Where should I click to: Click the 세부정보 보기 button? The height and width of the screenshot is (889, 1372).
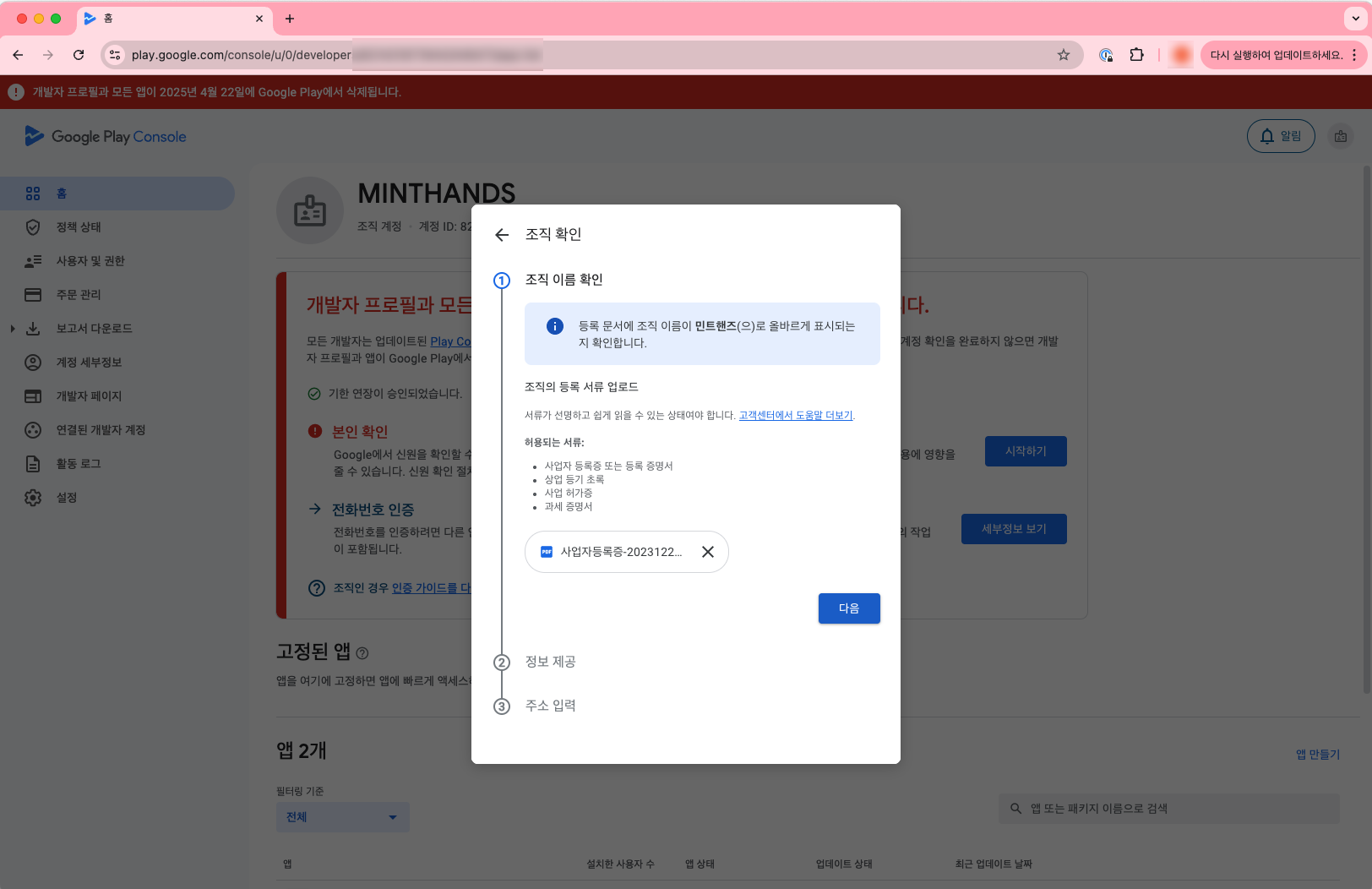click(1014, 529)
